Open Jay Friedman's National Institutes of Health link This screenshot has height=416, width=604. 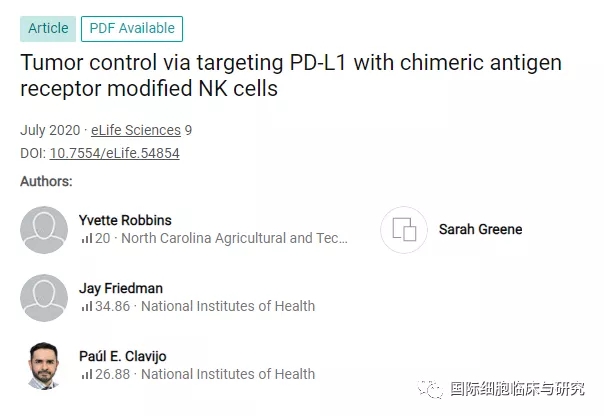pos(228,306)
